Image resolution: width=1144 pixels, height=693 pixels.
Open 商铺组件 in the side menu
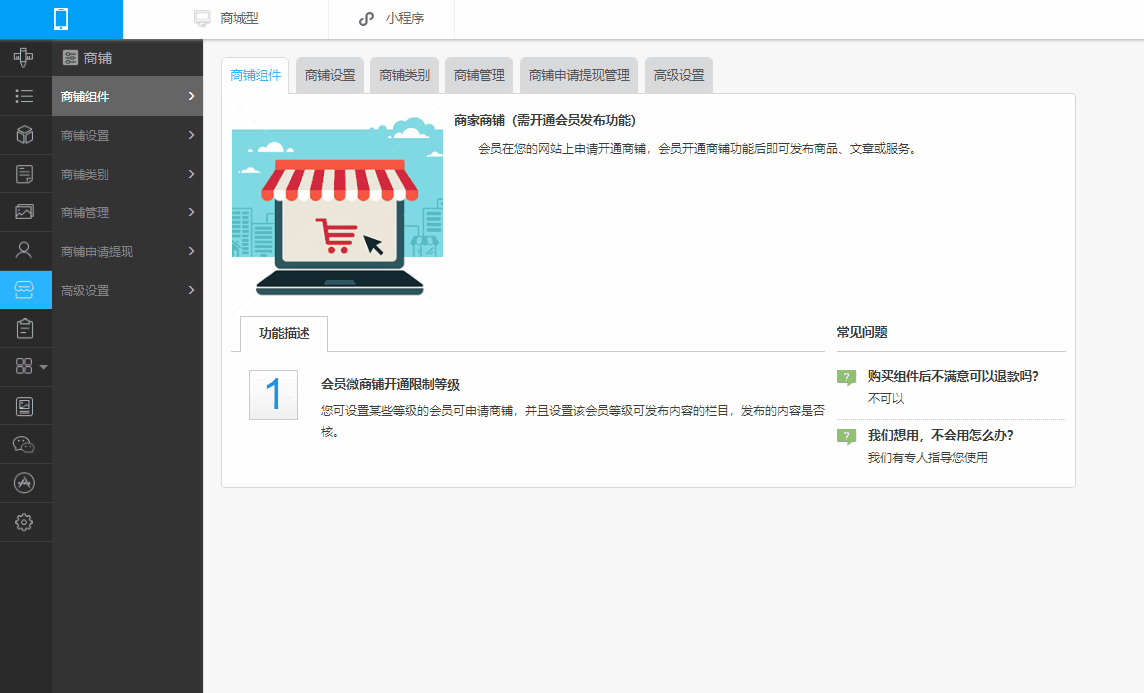pyautogui.click(x=128, y=96)
